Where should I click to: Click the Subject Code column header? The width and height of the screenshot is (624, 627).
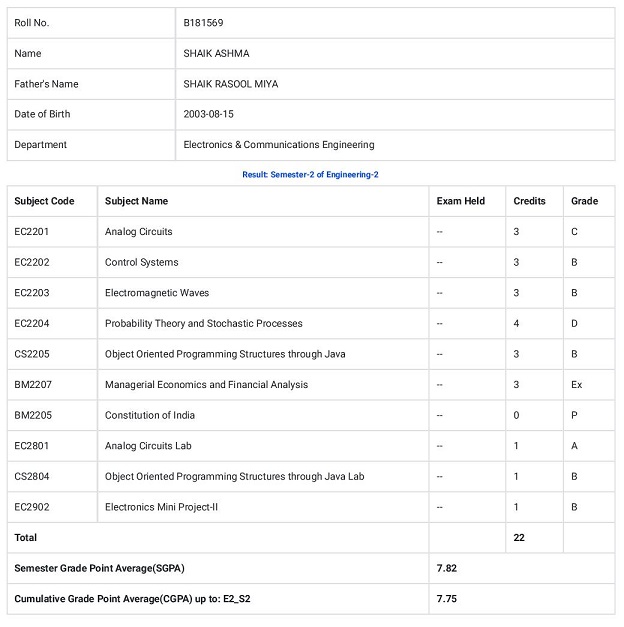tap(44, 201)
